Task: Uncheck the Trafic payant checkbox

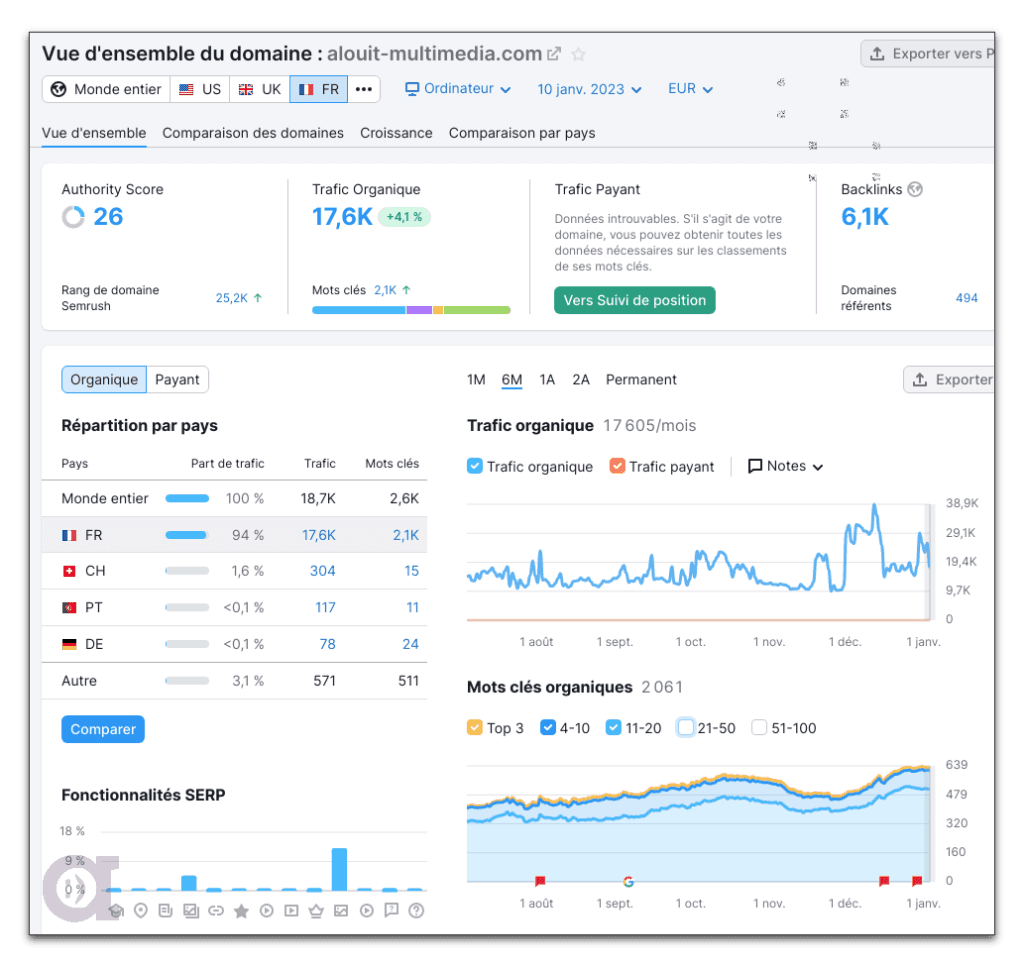Action: coord(617,466)
